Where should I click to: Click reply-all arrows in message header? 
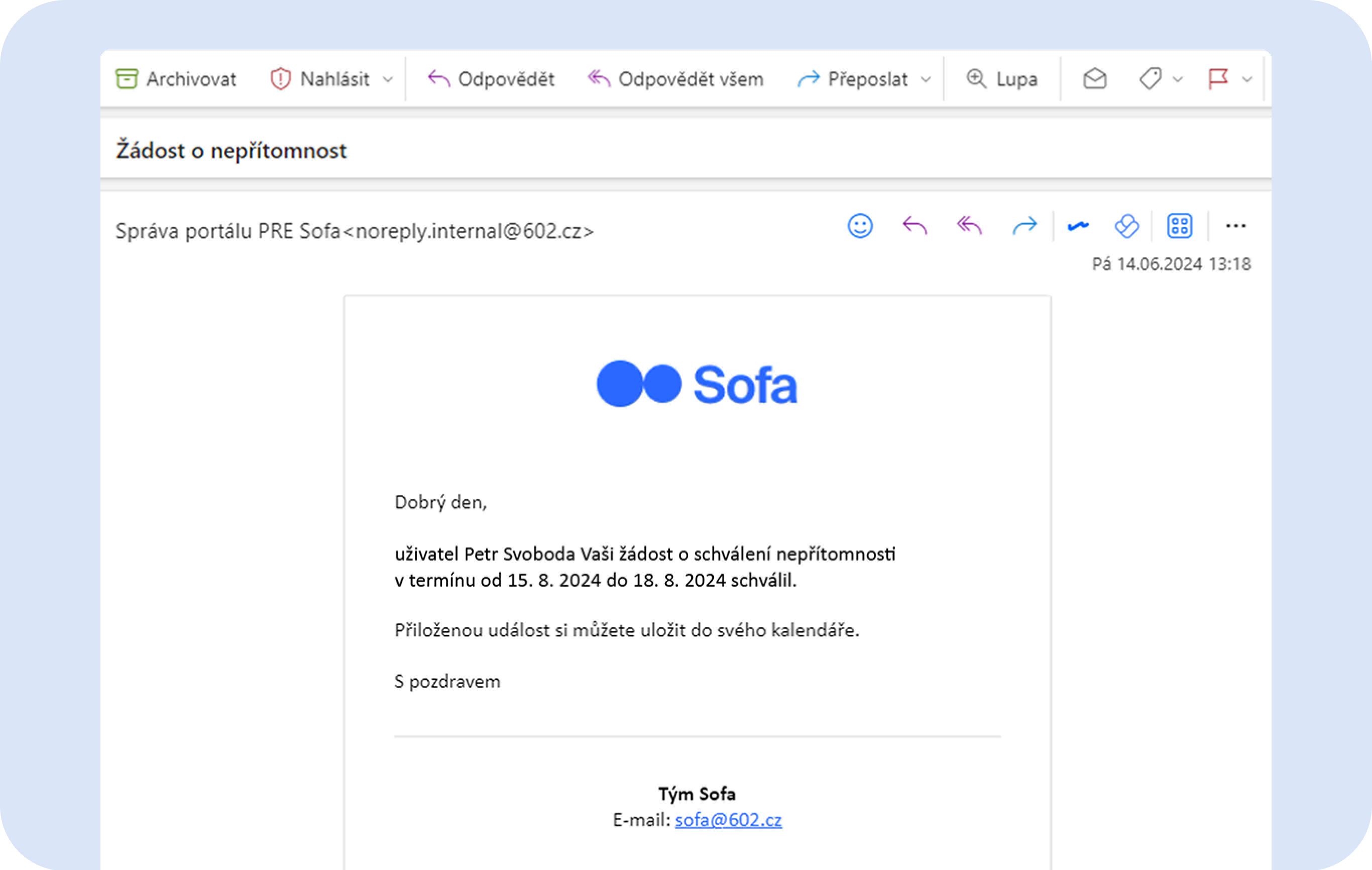pyautogui.click(x=969, y=226)
